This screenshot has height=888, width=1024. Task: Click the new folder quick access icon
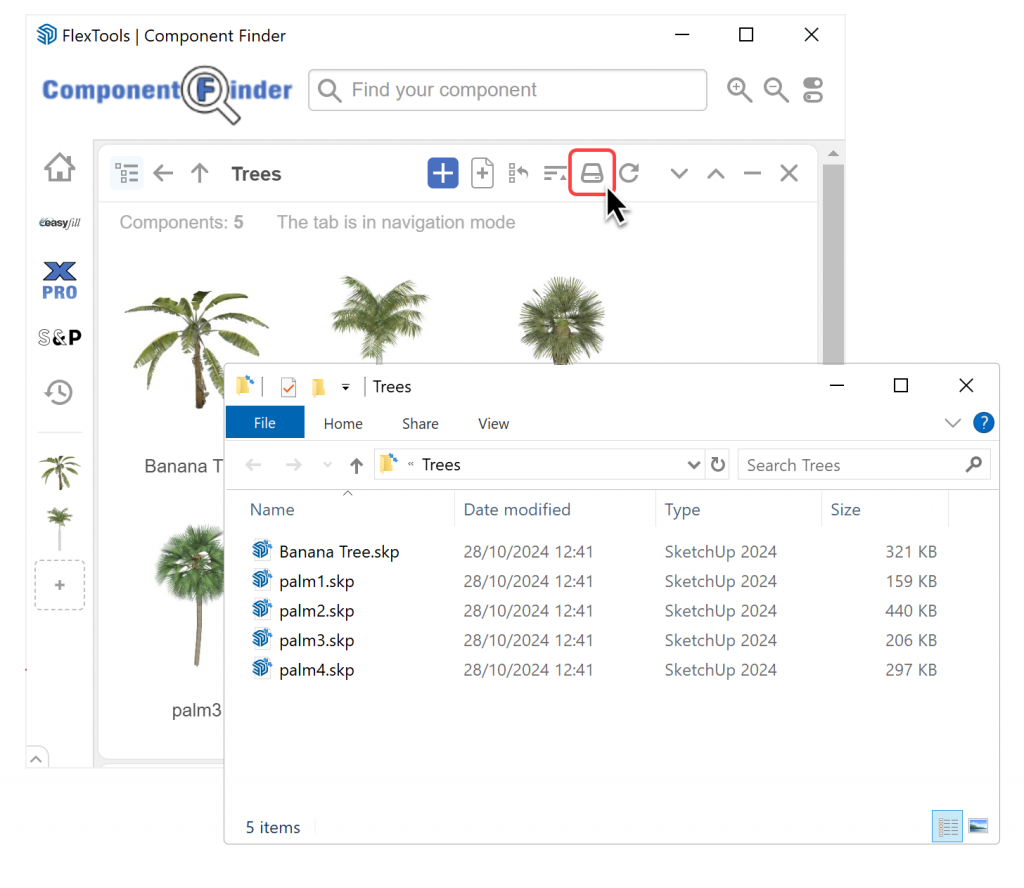[319, 387]
